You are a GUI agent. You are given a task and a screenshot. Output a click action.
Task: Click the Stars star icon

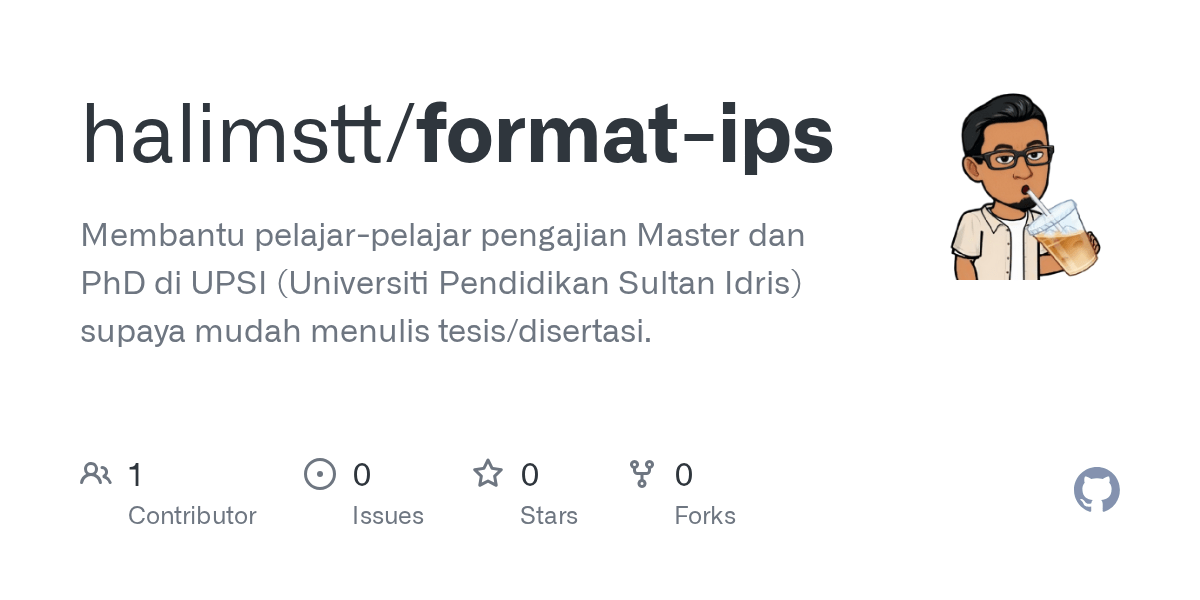tap(488, 474)
